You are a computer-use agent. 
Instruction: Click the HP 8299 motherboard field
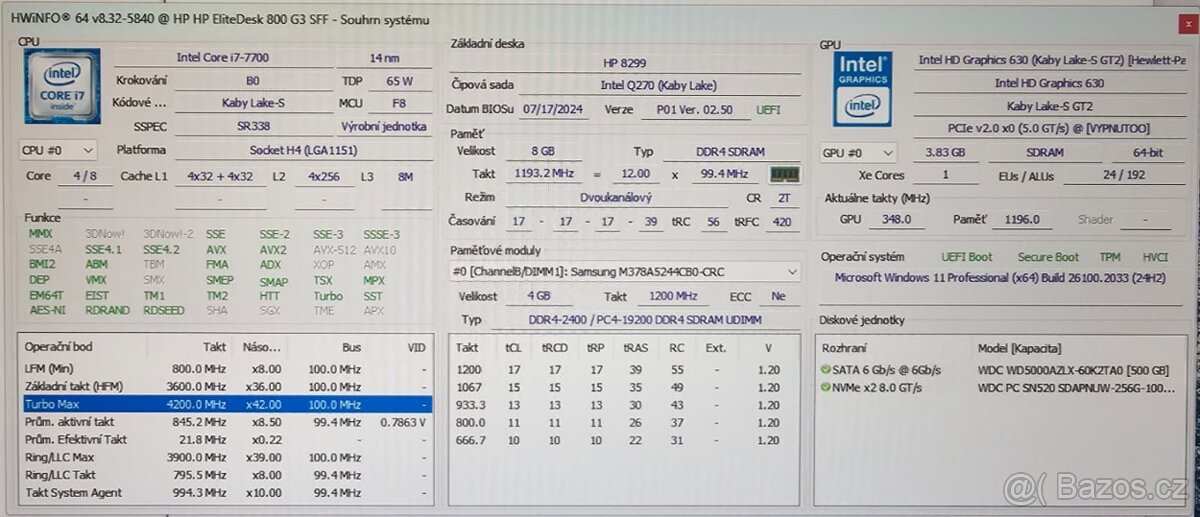click(625, 63)
